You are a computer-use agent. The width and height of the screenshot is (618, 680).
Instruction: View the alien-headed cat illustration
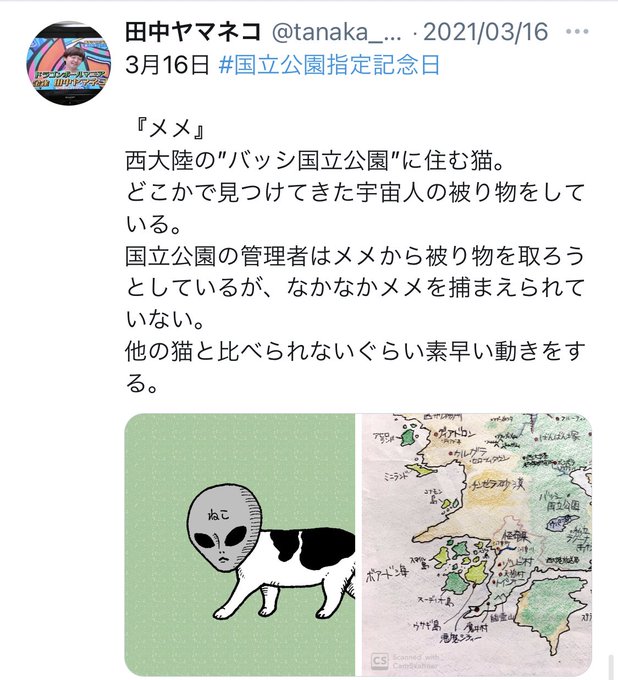tap(239, 544)
